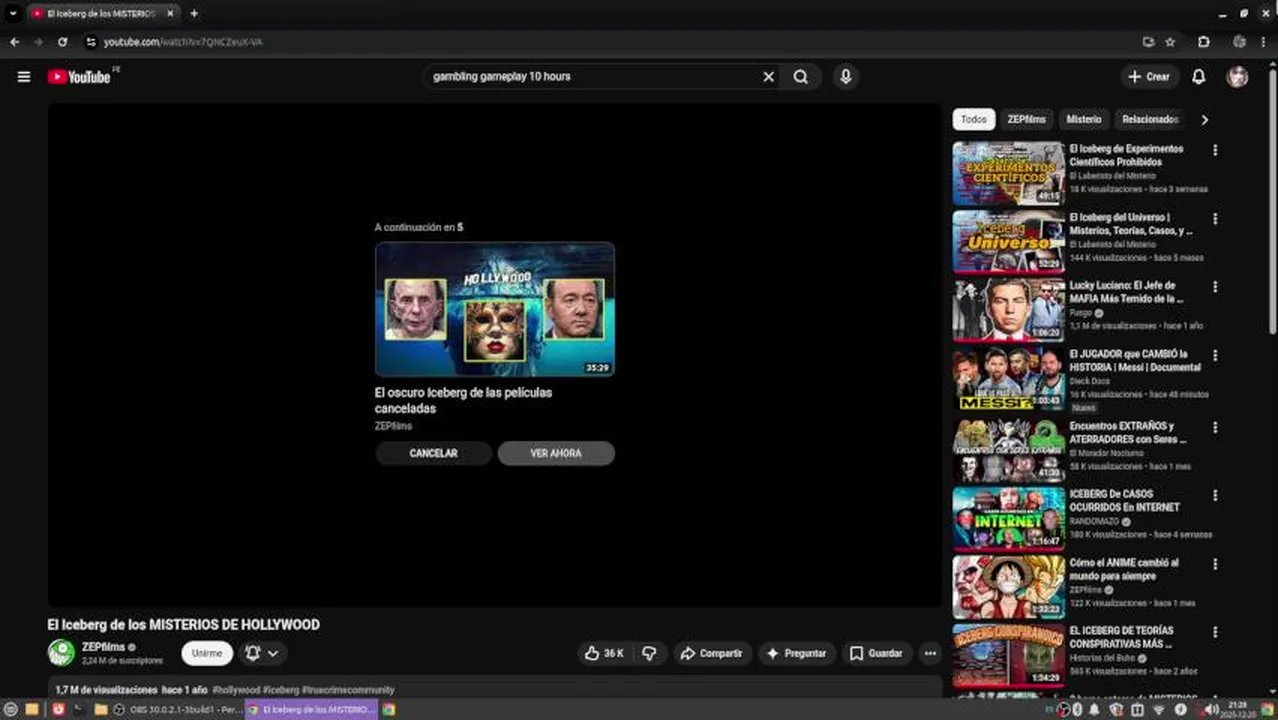Open options for ICEBERG De CASOS video
This screenshot has height=720, width=1278.
click(x=1215, y=495)
